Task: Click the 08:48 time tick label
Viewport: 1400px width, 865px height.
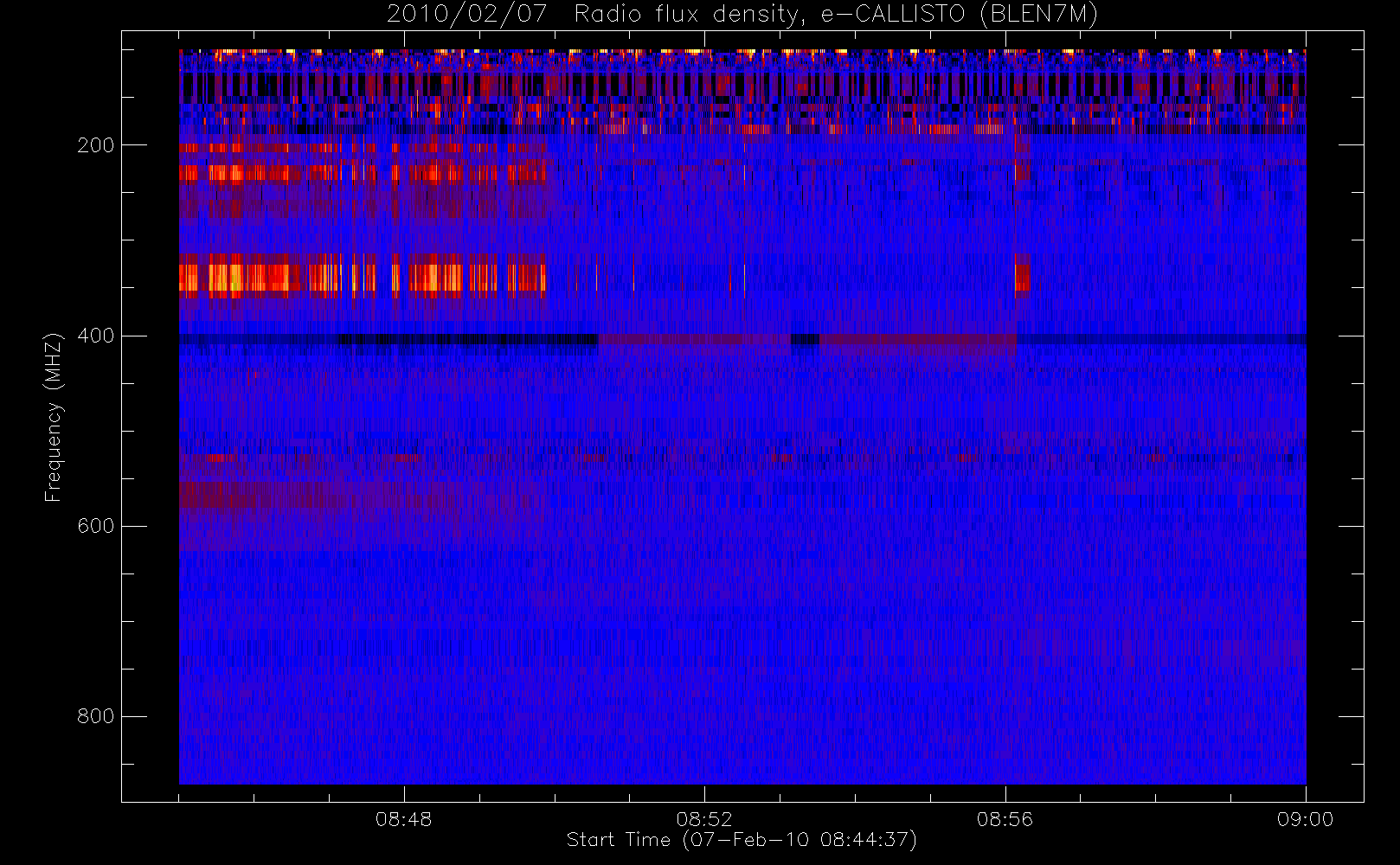Action: click(404, 819)
